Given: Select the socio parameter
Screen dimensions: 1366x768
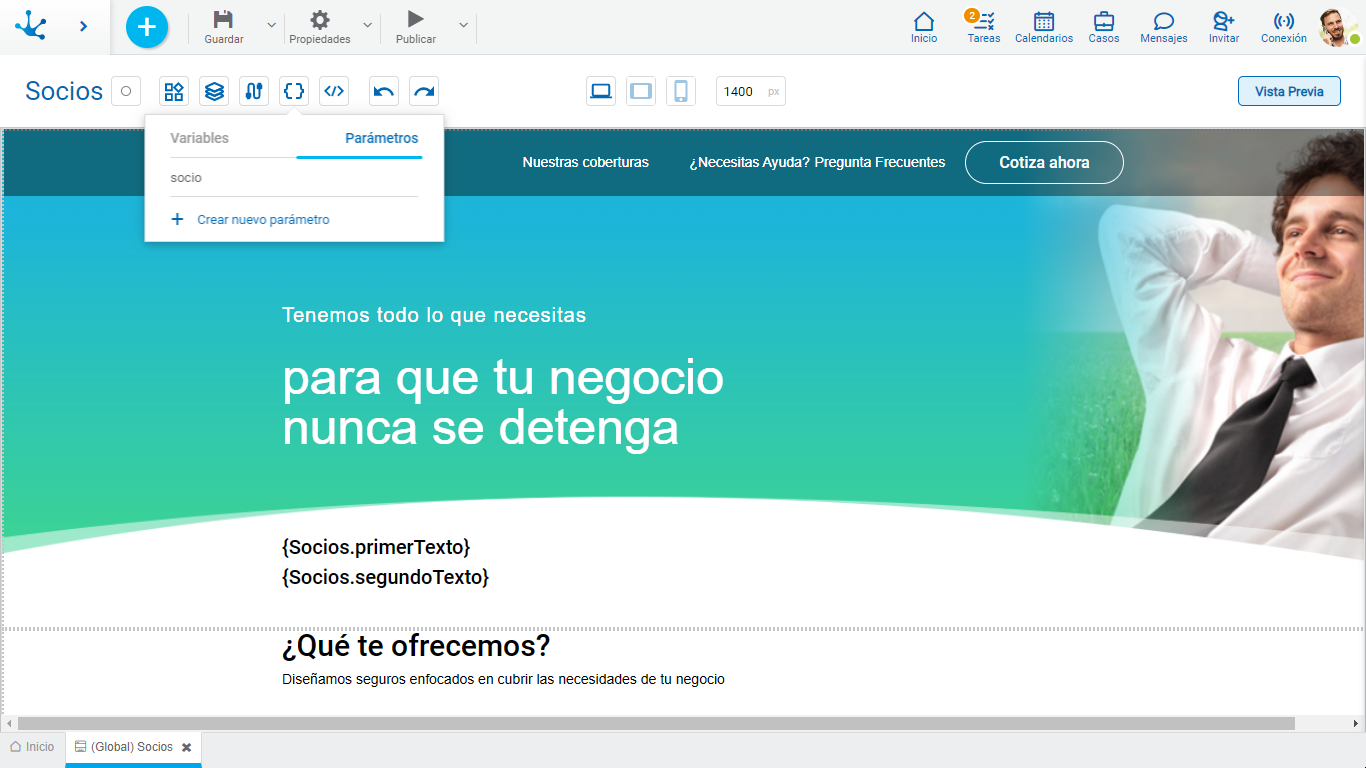Looking at the screenshot, I should coord(294,177).
